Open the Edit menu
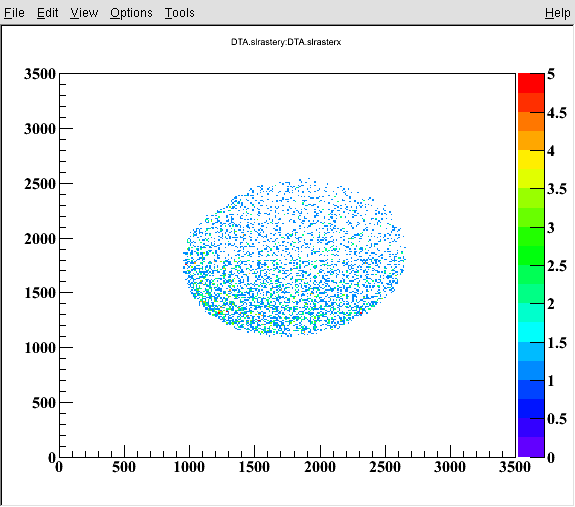 (x=47, y=13)
